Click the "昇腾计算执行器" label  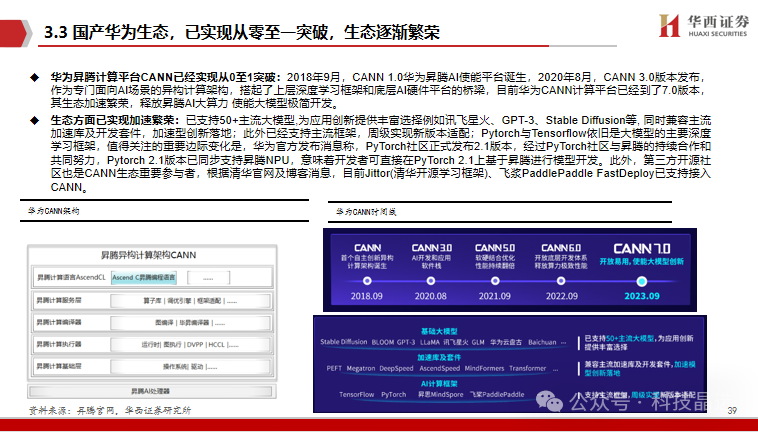[x=59, y=344]
